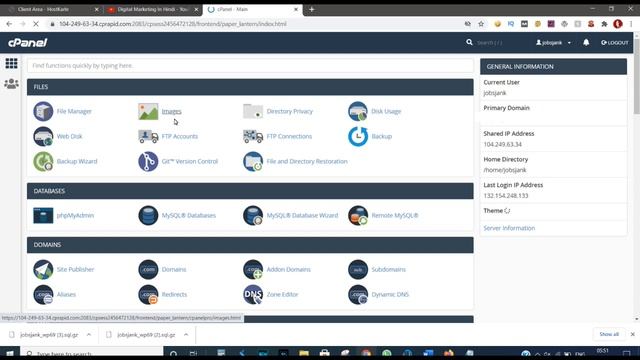
Task: Open the Site Publisher icon
Action: 43,269
